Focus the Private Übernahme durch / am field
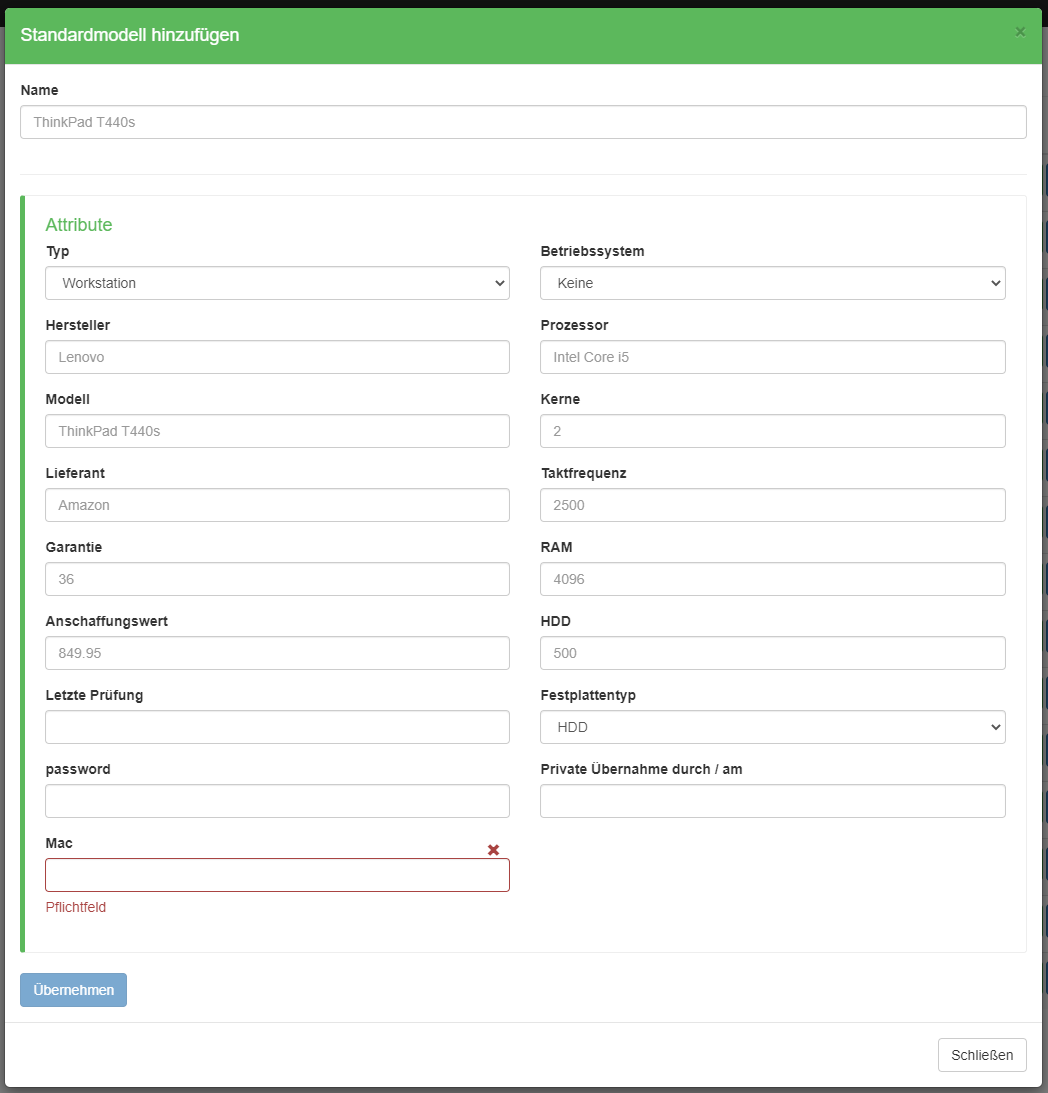Screen dimensions: 1048x1093 (772, 801)
